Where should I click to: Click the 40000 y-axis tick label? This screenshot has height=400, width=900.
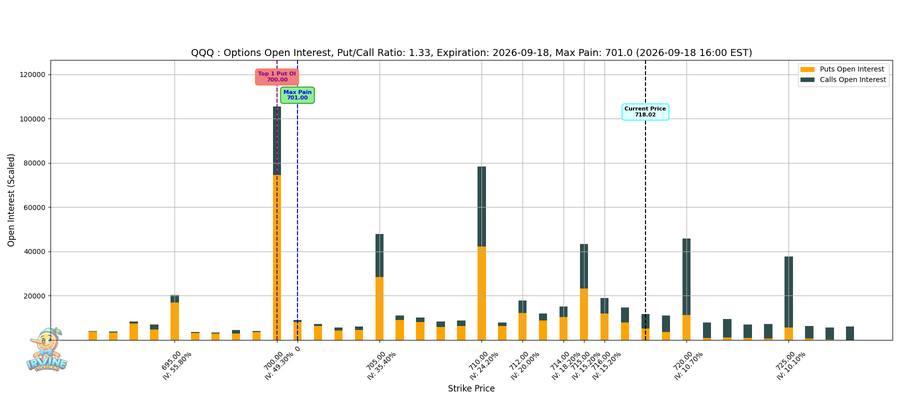point(36,251)
